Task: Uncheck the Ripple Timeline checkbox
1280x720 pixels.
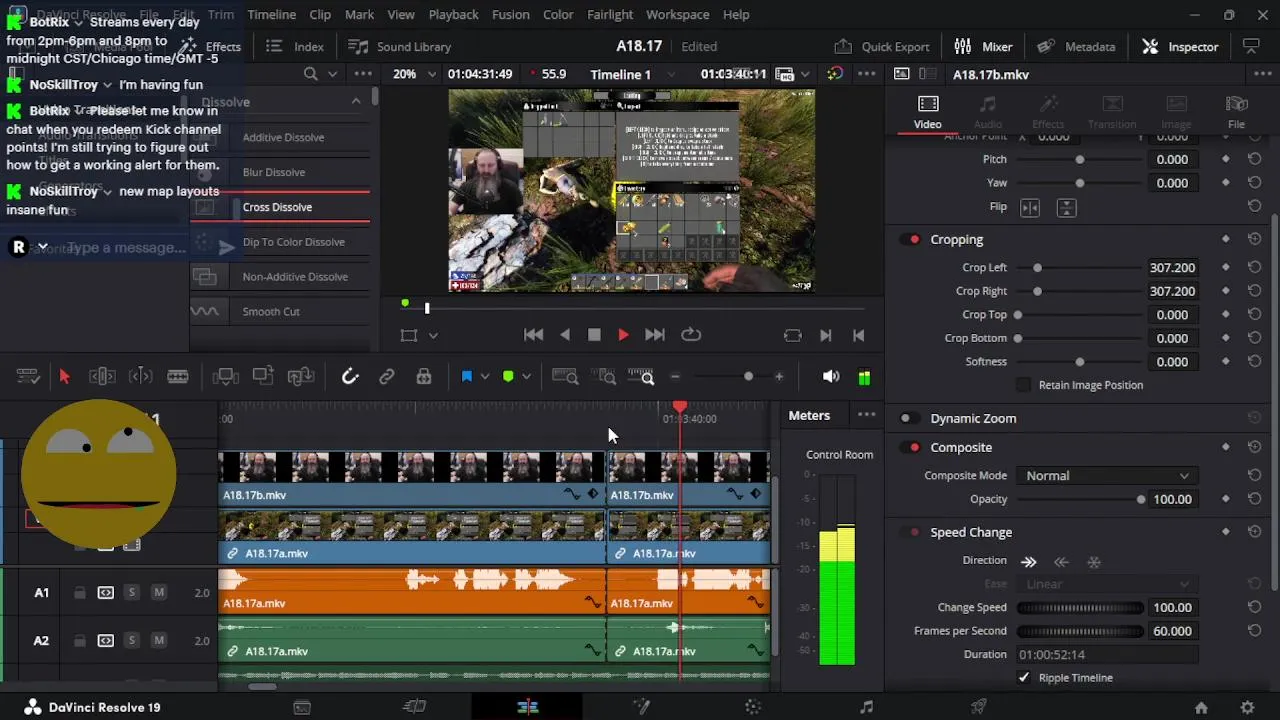Action: (x=1023, y=678)
